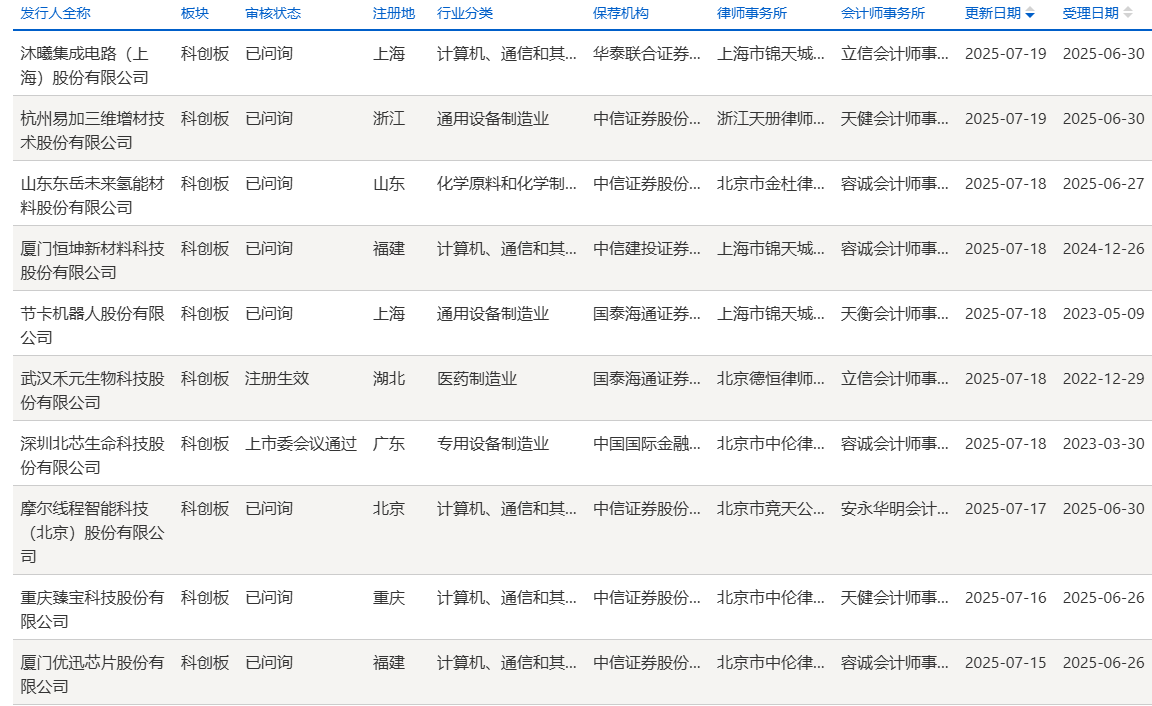Open 武汉禾元生物科技股份有限公司 entry

coord(92,390)
